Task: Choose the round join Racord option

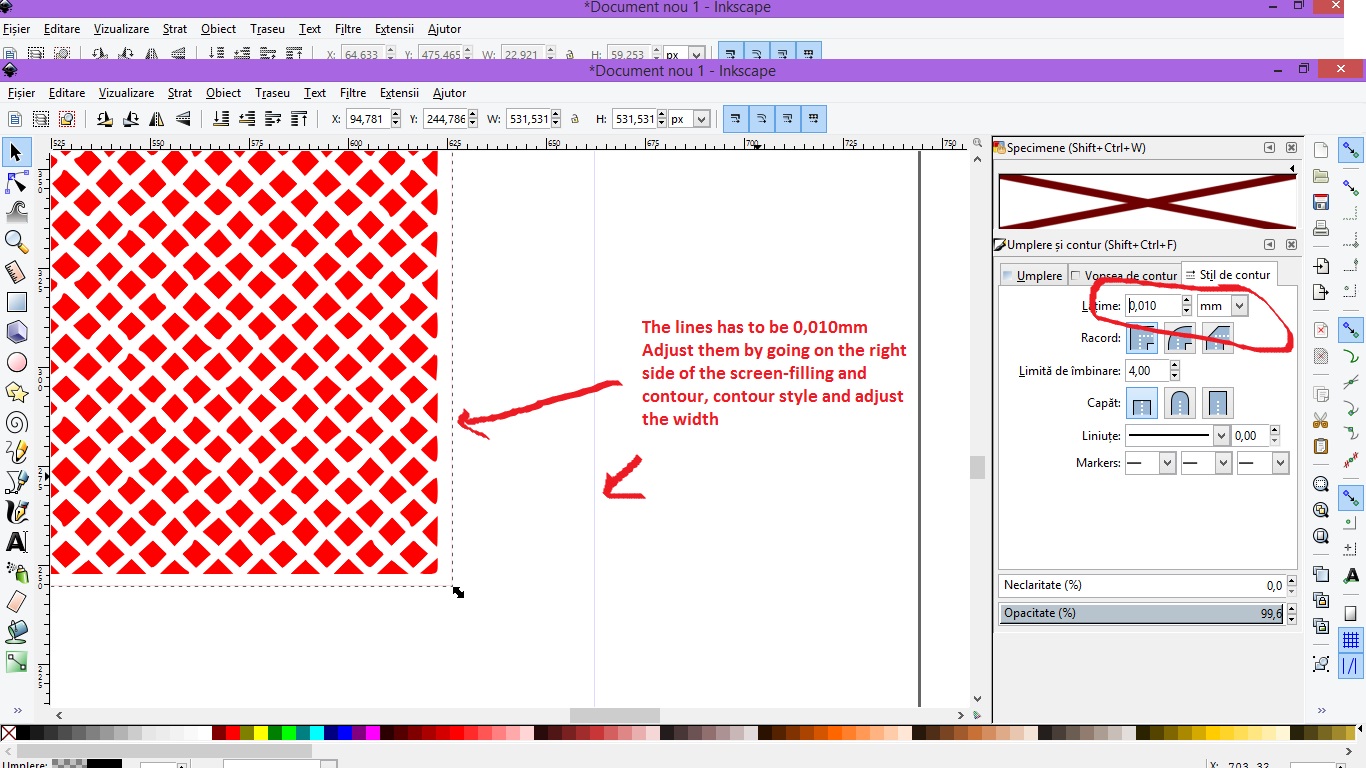Action: point(1180,338)
